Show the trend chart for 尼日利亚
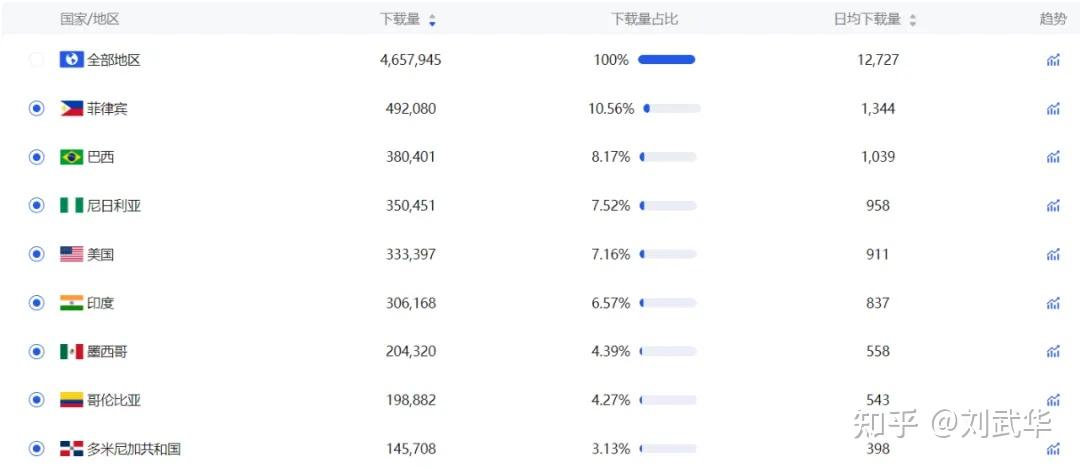 coord(1053,206)
